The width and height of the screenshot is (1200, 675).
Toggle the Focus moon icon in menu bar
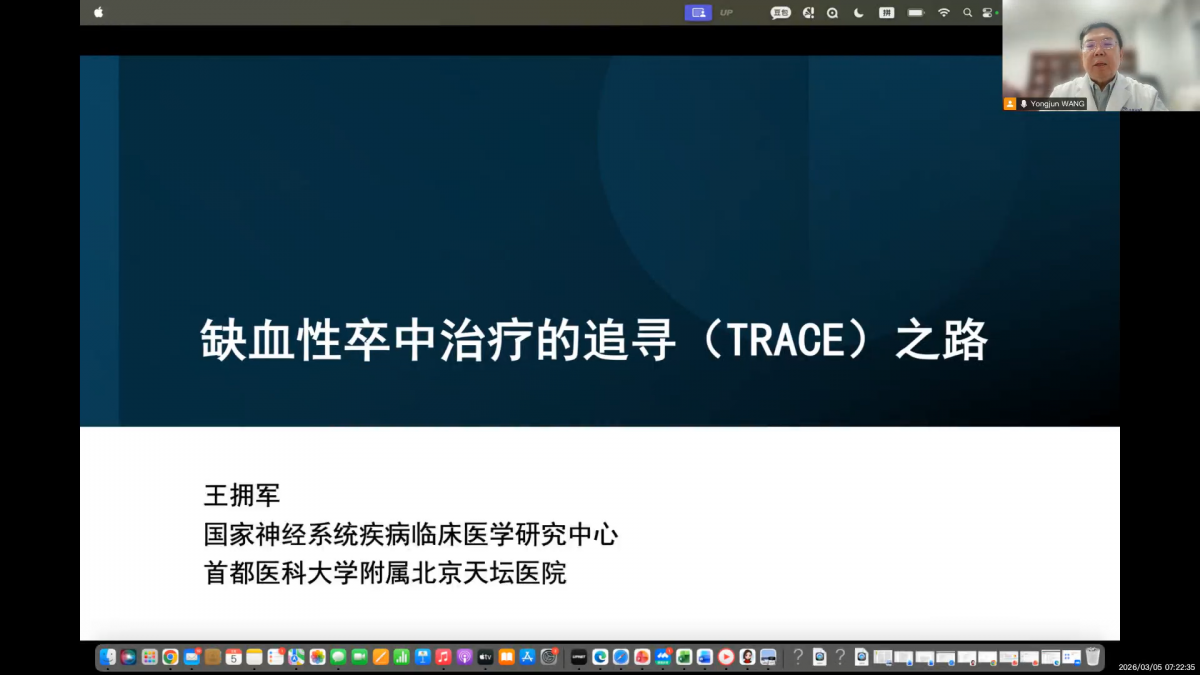[858, 13]
